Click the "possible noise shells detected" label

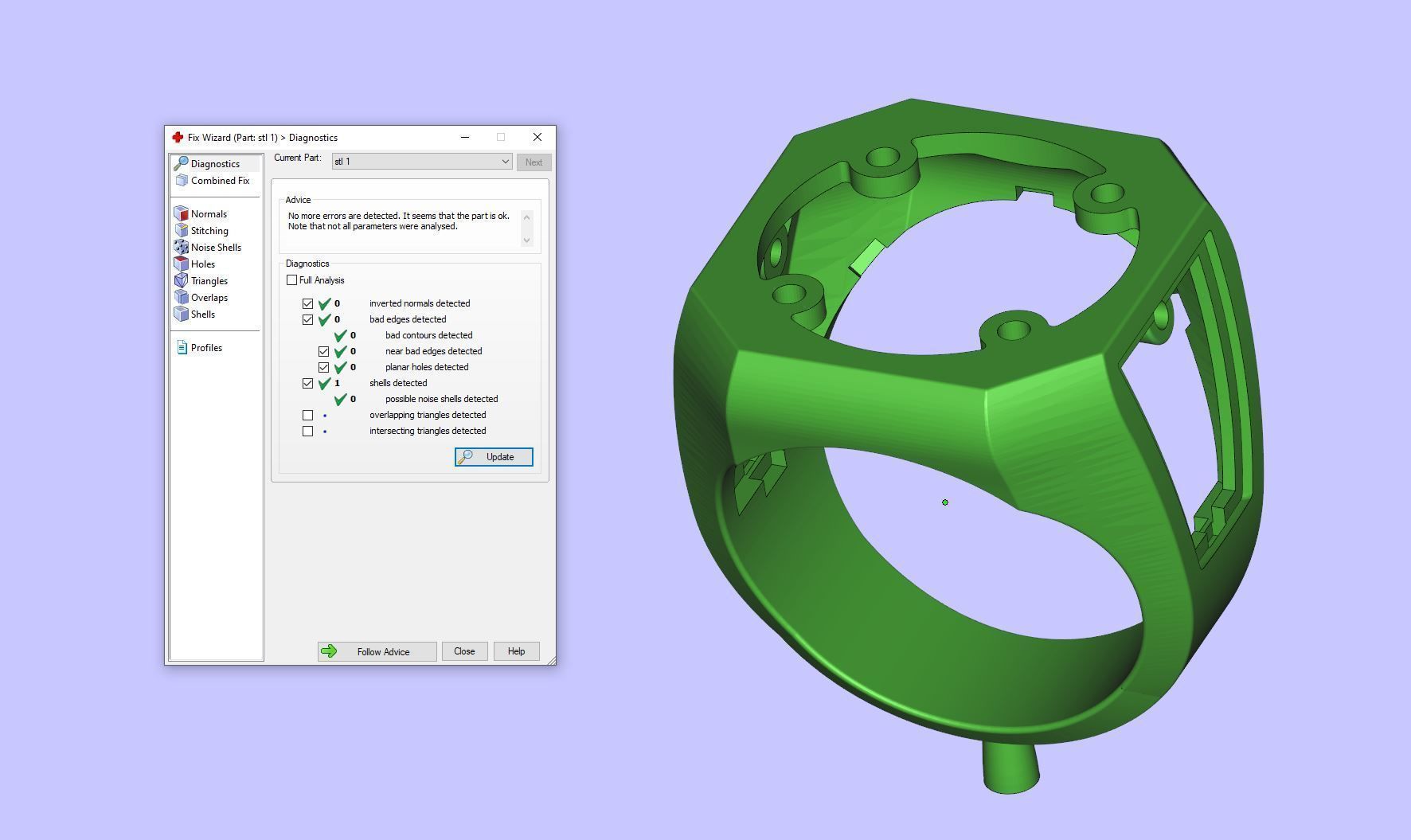click(442, 399)
